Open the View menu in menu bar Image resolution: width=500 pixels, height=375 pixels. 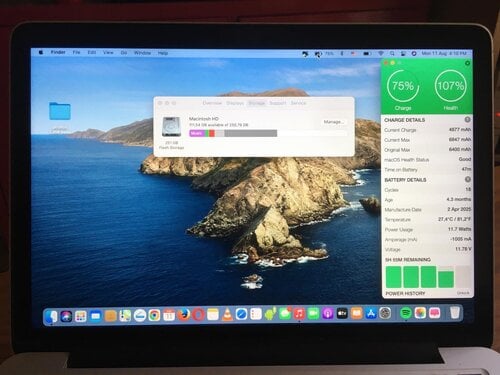(108, 53)
